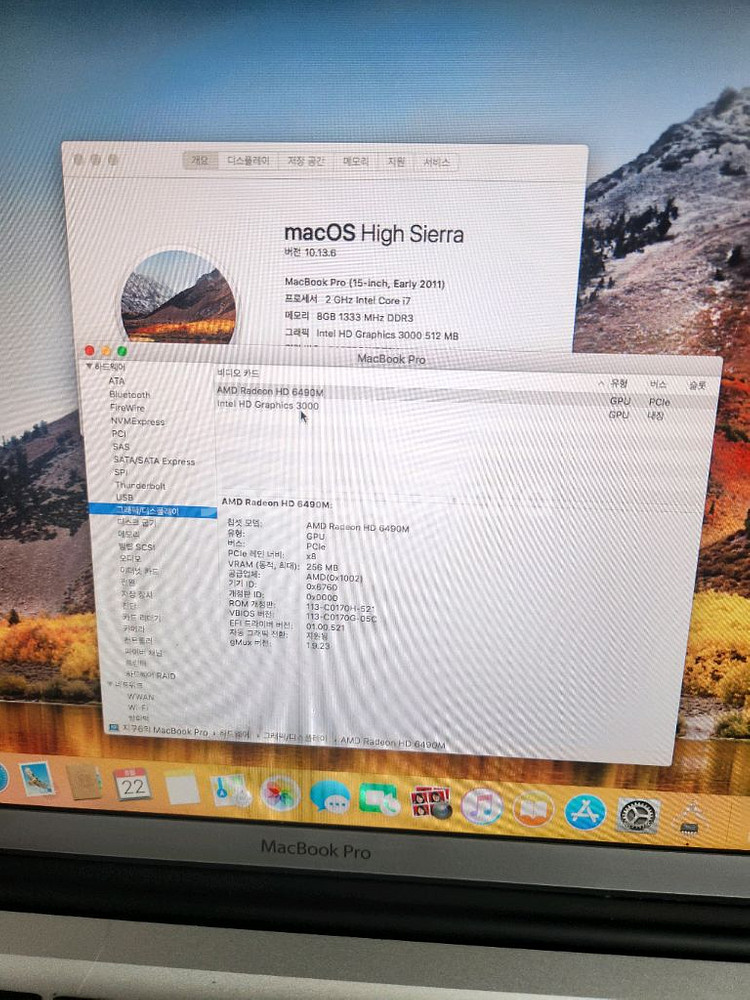This screenshot has width=750, height=1000.
Task: Open the Contacts app in the Dock
Action: 84,782
